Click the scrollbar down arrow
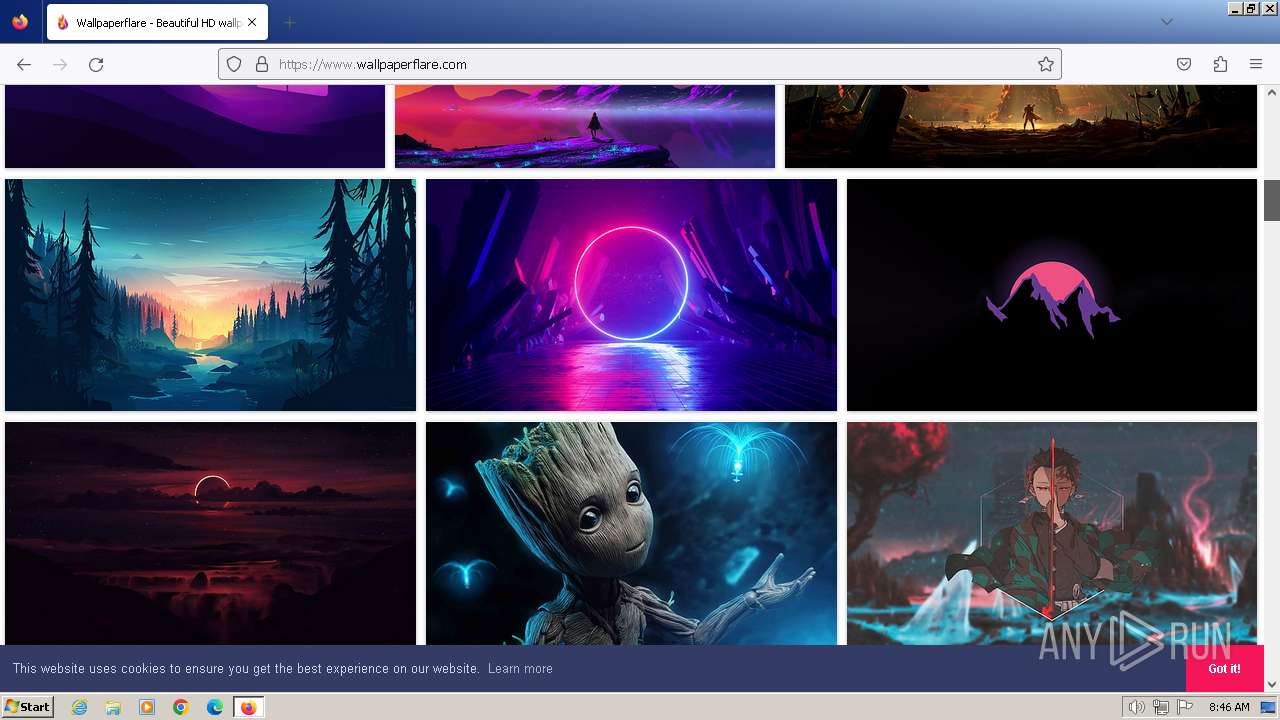This screenshot has height=720, width=1280. (x=1272, y=684)
